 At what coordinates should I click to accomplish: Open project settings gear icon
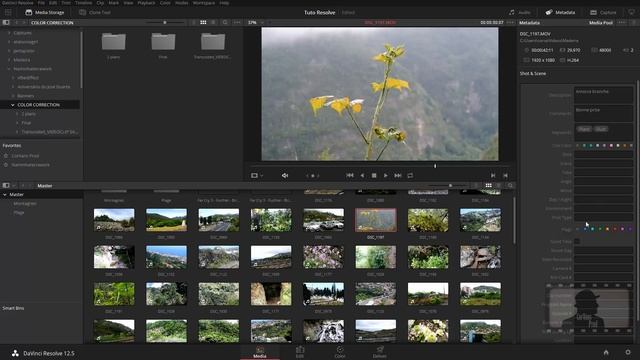click(x=628, y=352)
